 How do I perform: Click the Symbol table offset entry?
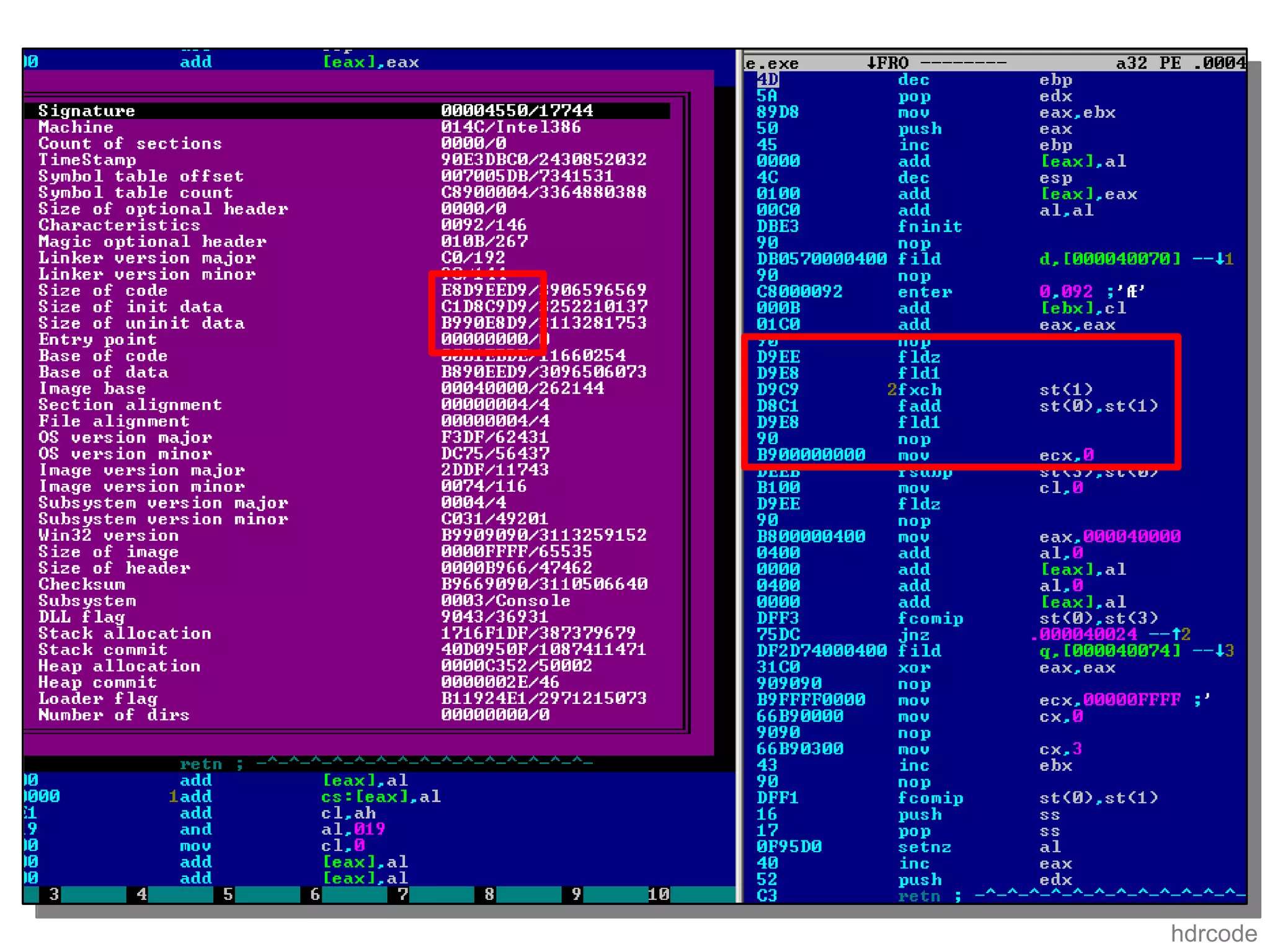click(x=347, y=176)
